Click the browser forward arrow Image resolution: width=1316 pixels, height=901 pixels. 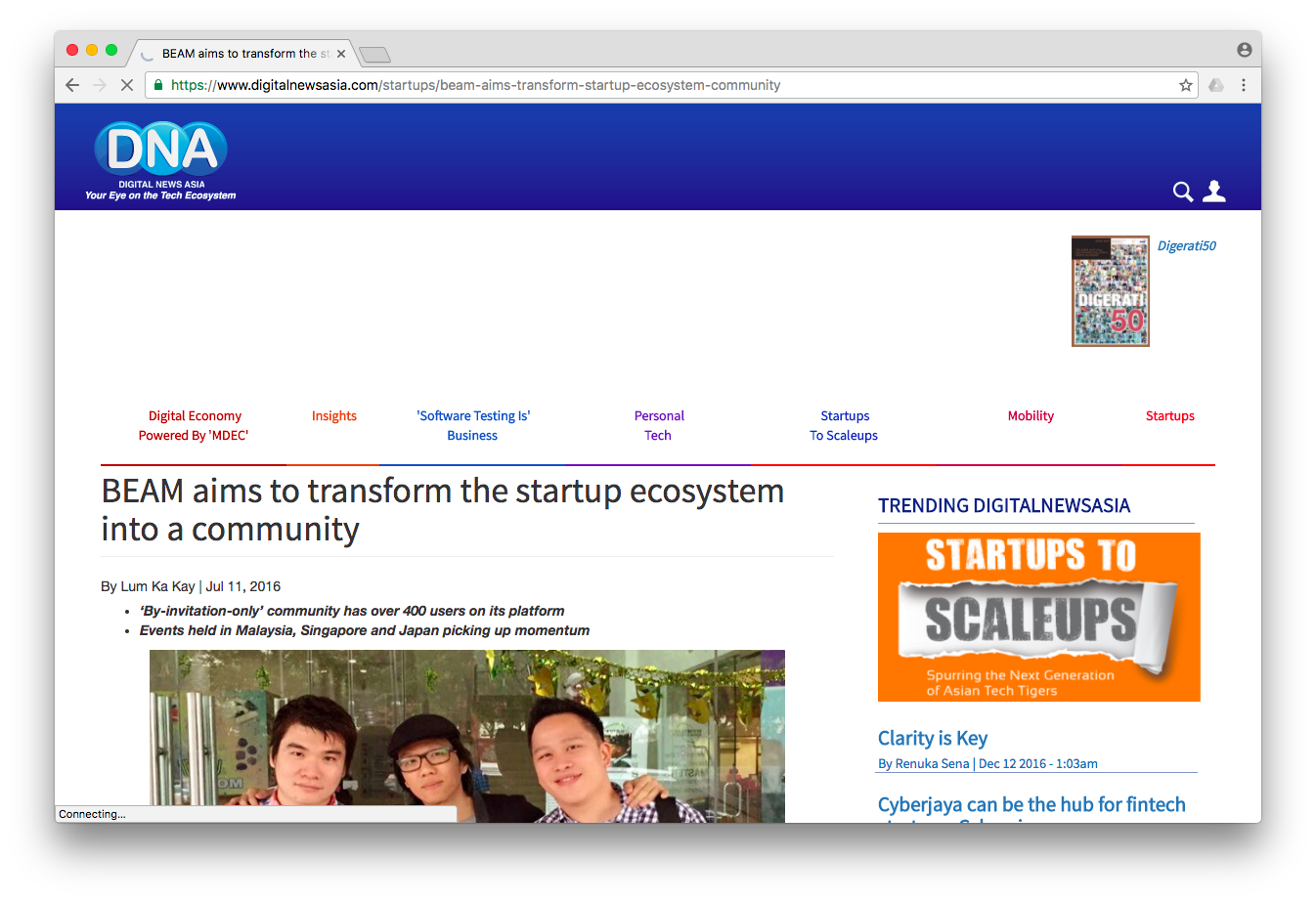tap(100, 85)
